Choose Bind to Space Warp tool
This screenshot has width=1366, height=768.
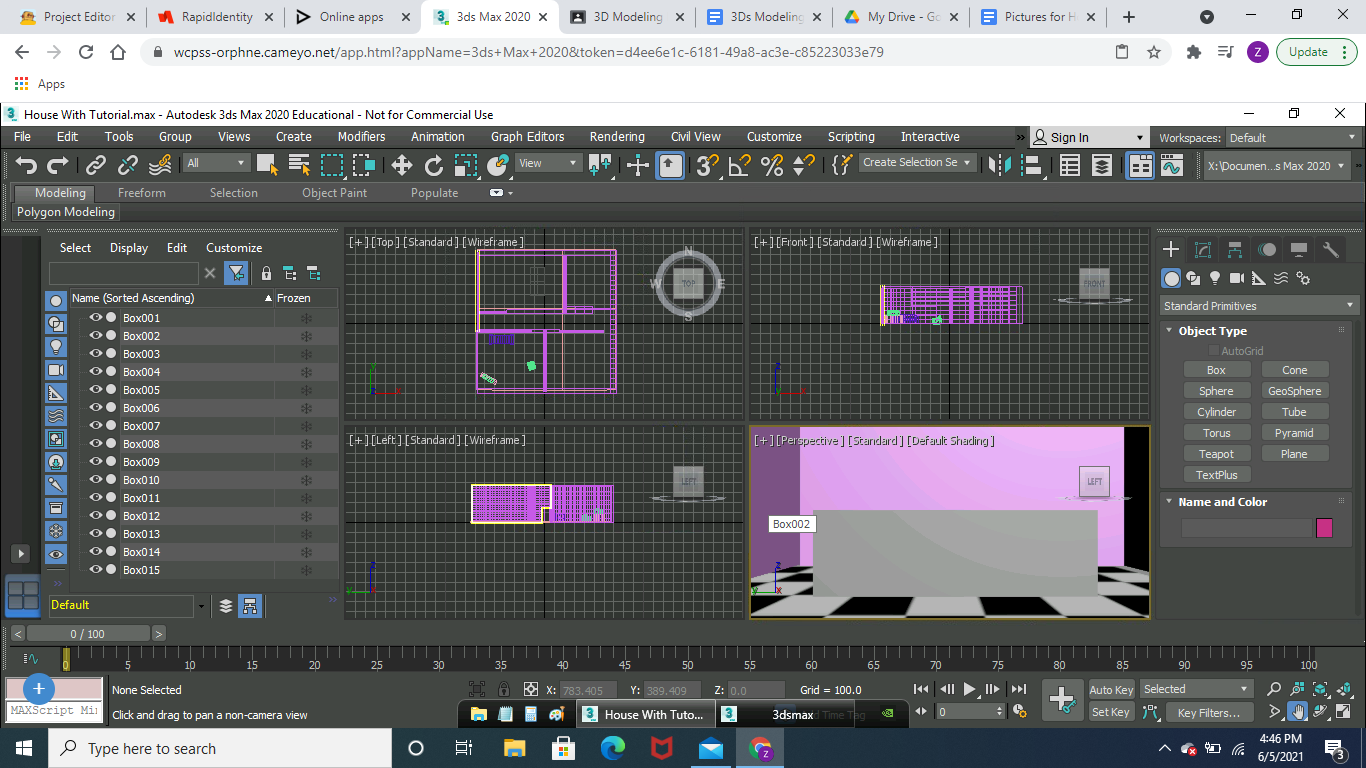click(160, 166)
